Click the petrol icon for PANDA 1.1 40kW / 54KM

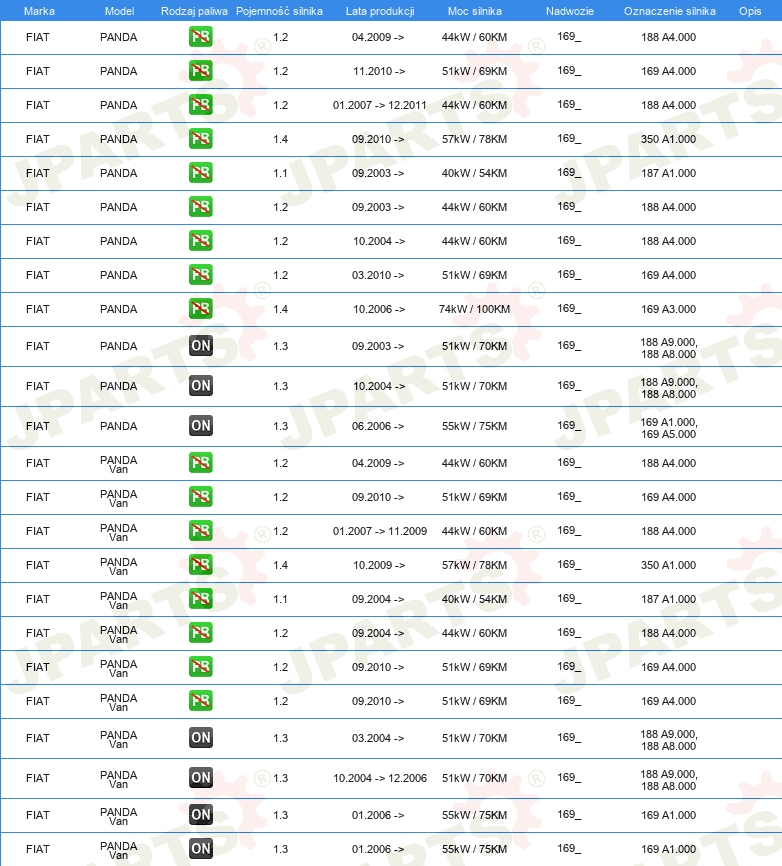tap(200, 173)
